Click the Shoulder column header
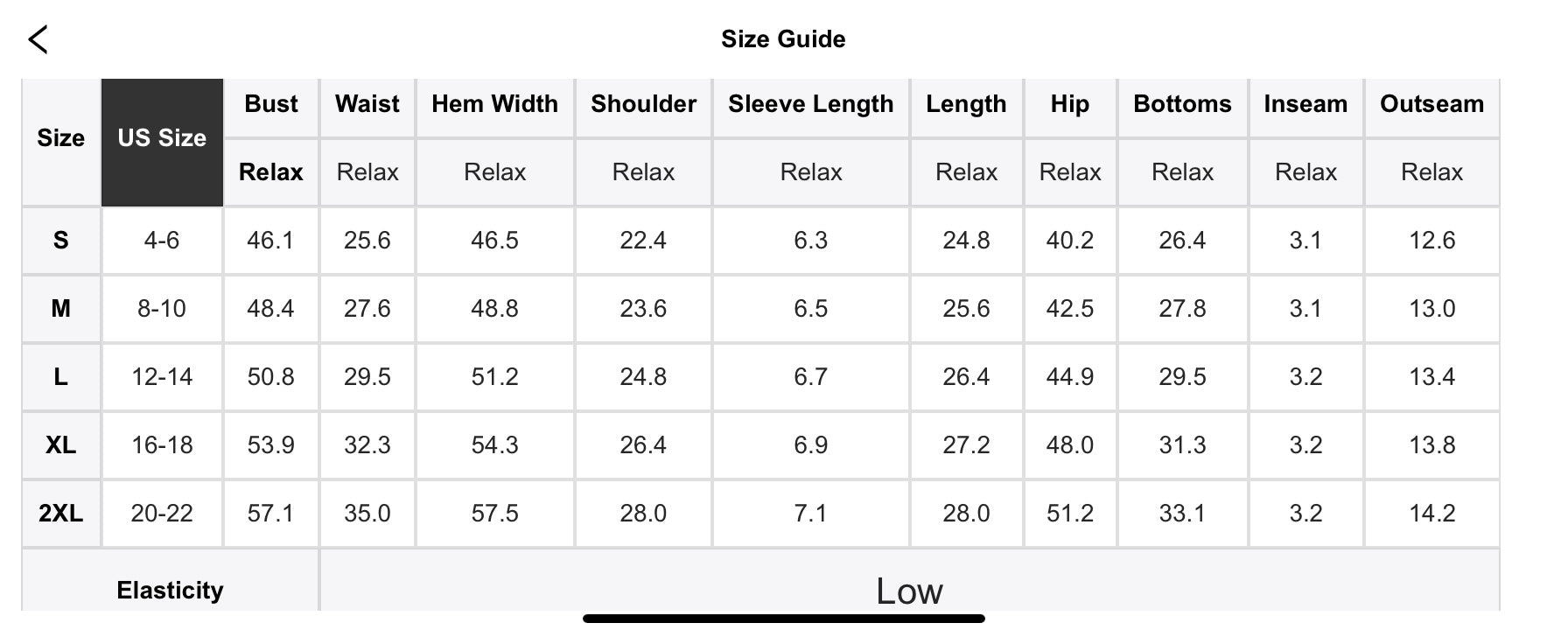Image resolution: width=1568 pixels, height=637 pixels. pyautogui.click(x=643, y=104)
